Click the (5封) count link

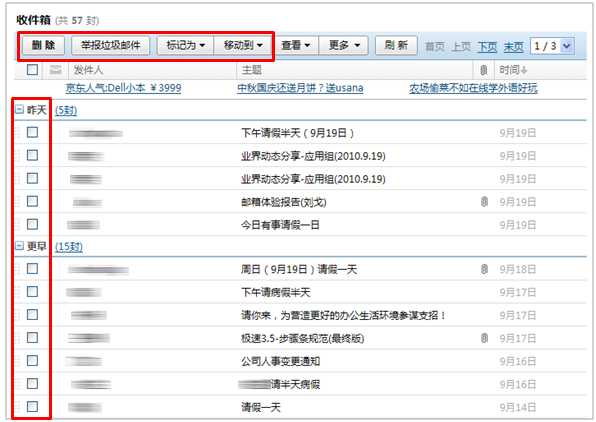coord(66,110)
